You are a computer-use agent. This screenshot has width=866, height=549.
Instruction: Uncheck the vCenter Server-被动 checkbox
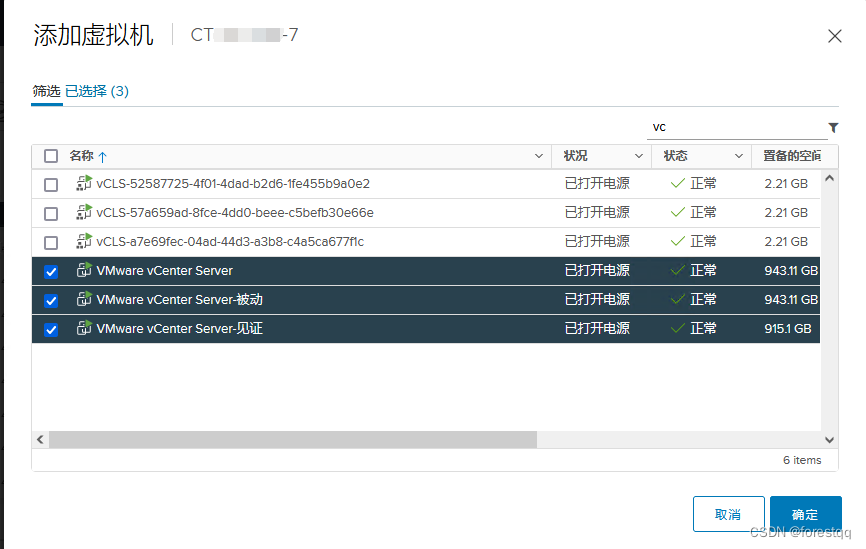point(51,301)
